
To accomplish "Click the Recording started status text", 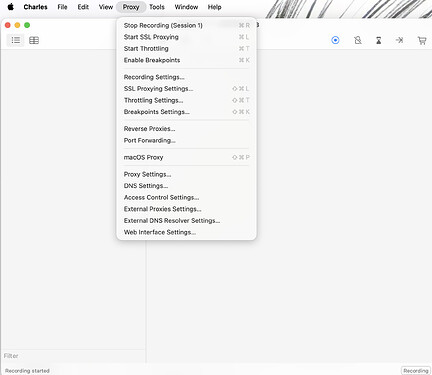I will 27,371.
